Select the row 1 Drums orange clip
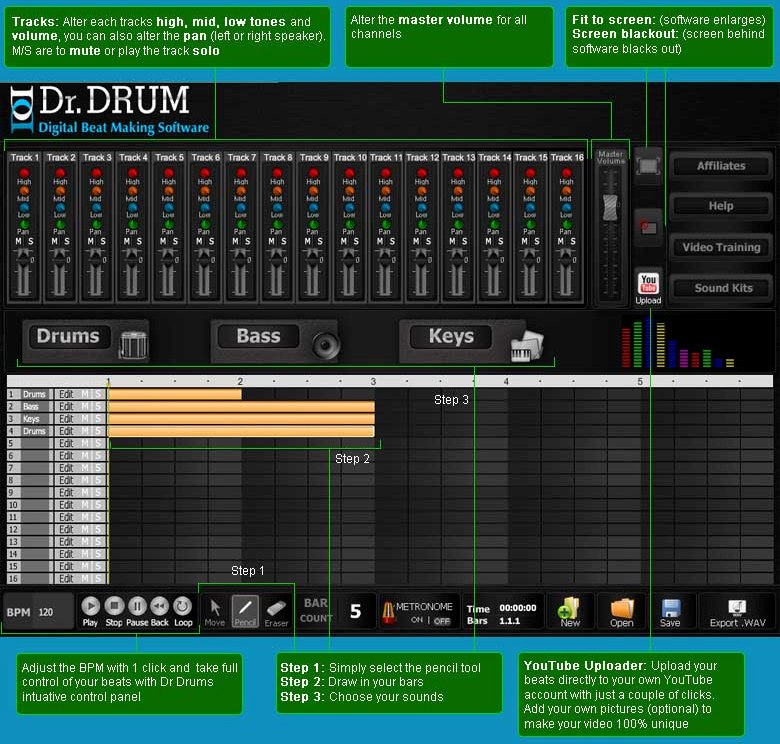This screenshot has width=780, height=744. point(175,394)
